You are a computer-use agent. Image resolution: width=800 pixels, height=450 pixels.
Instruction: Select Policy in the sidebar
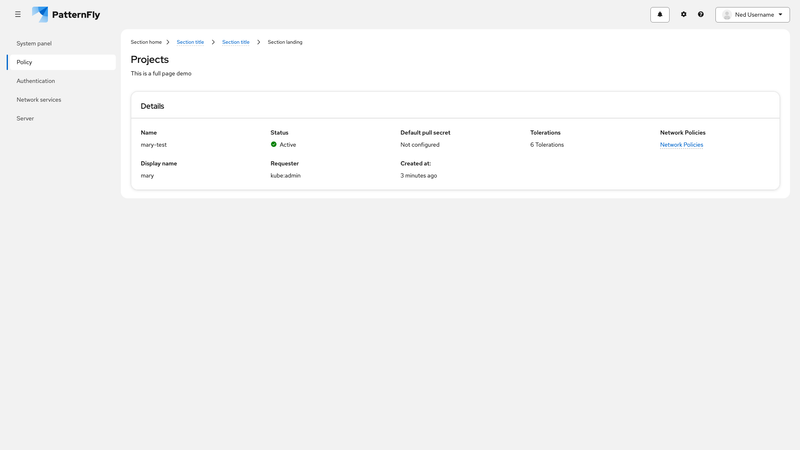tap(25, 62)
